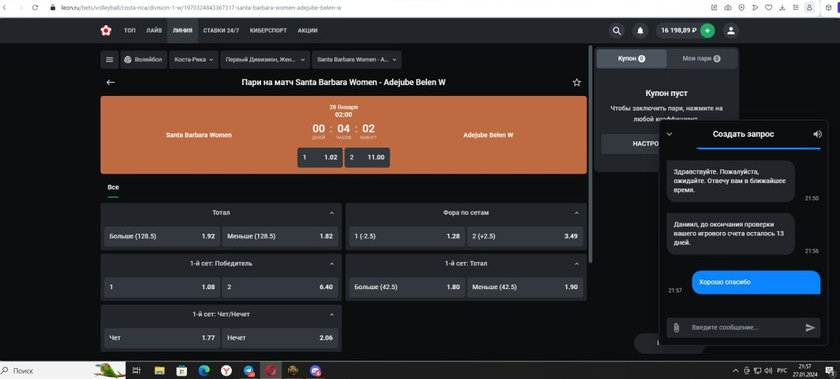This screenshot has width=840, height=379.
Task: Click volume icon in system tray
Action: (768, 370)
